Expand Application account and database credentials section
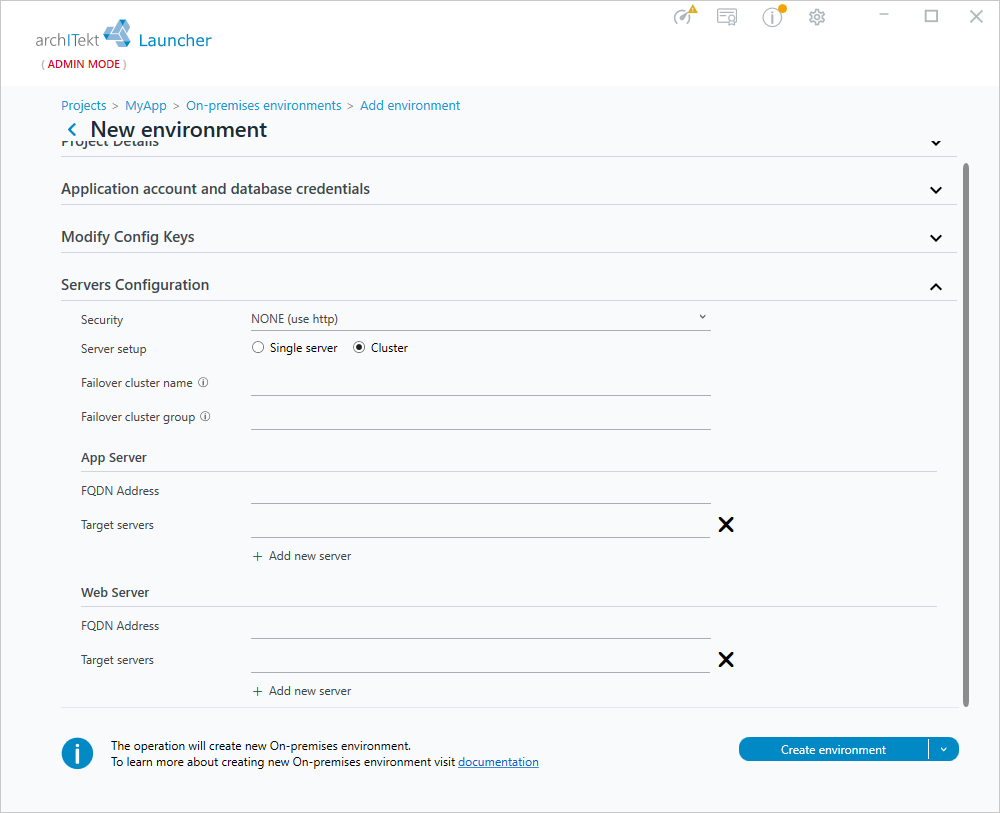This screenshot has width=1000, height=813. [x=936, y=190]
